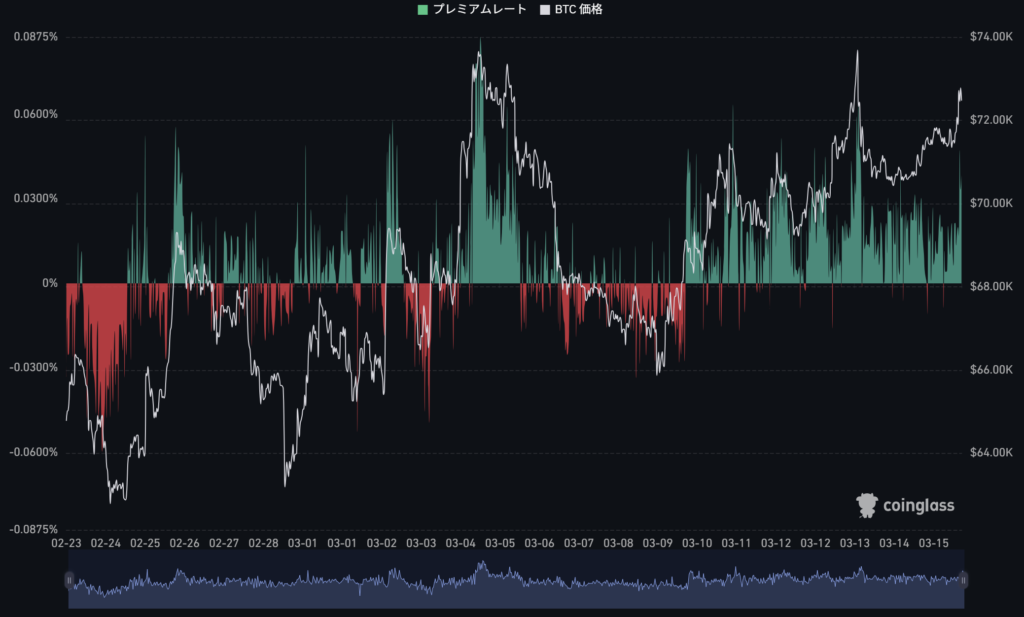This screenshot has width=1024, height=617.
Task: Click the 02-26 date label
Action: [184, 543]
